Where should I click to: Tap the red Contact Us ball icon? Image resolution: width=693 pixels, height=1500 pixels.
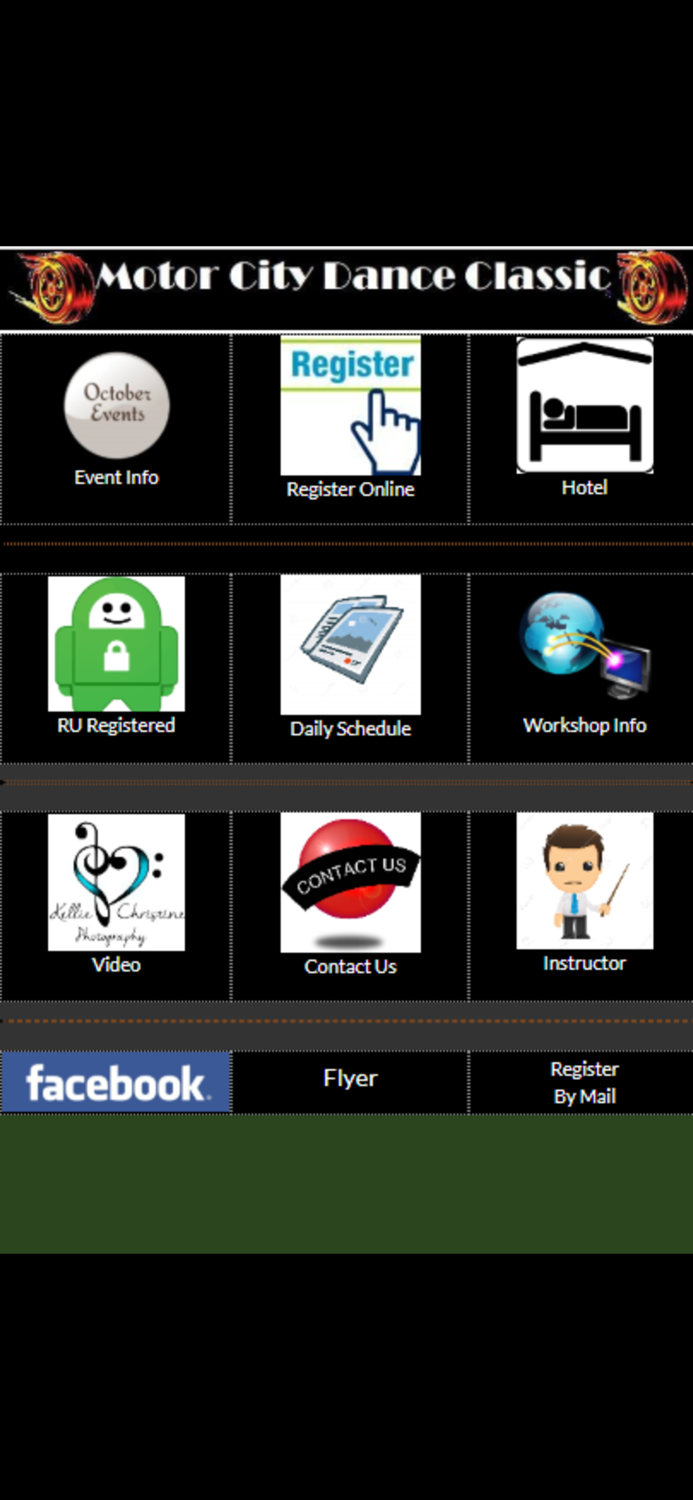tap(350, 882)
